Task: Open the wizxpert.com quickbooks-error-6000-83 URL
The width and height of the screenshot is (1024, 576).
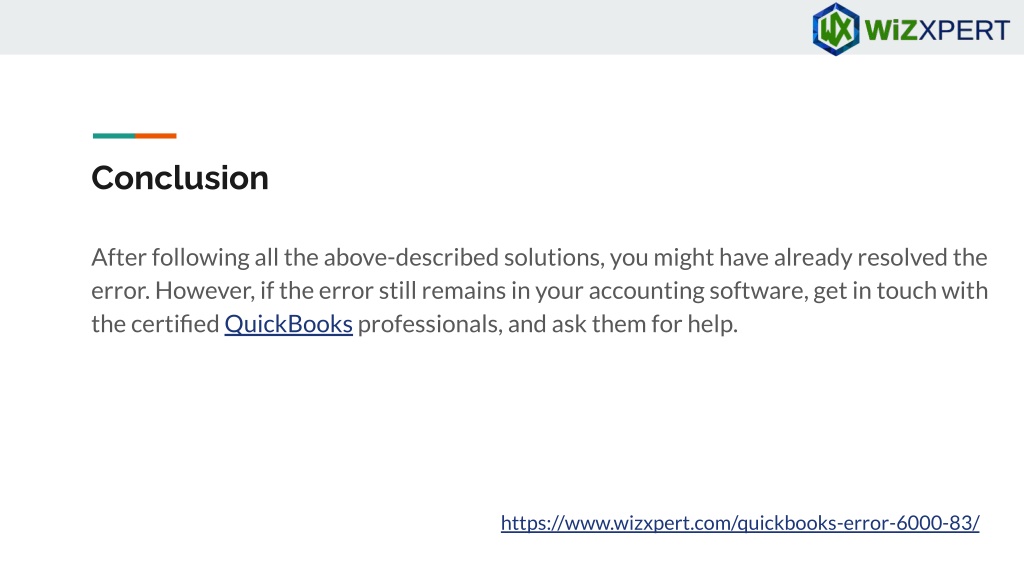Action: [x=740, y=522]
